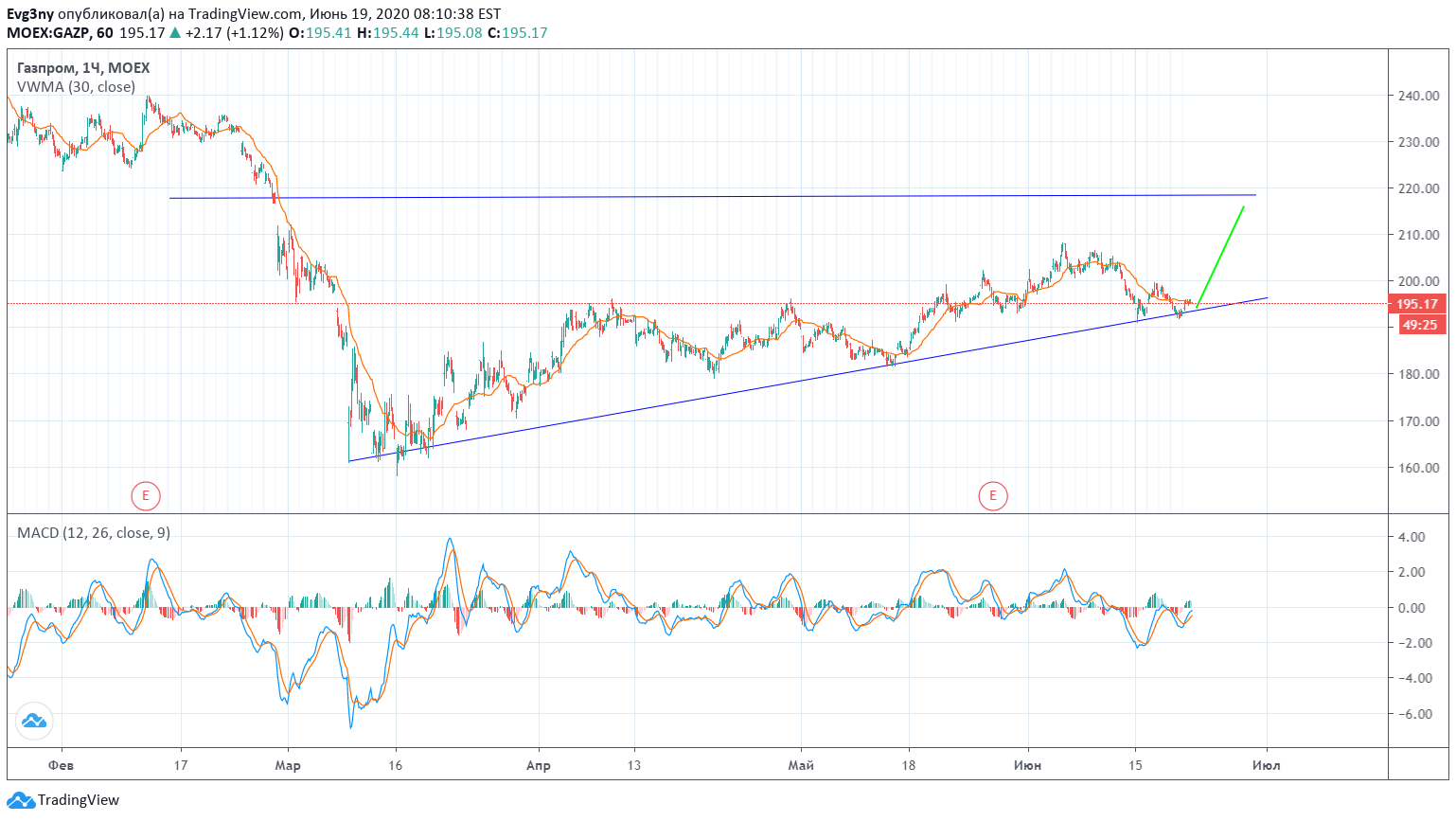
Task: Select the green projected upward trend line
Action: [x=1221, y=256]
